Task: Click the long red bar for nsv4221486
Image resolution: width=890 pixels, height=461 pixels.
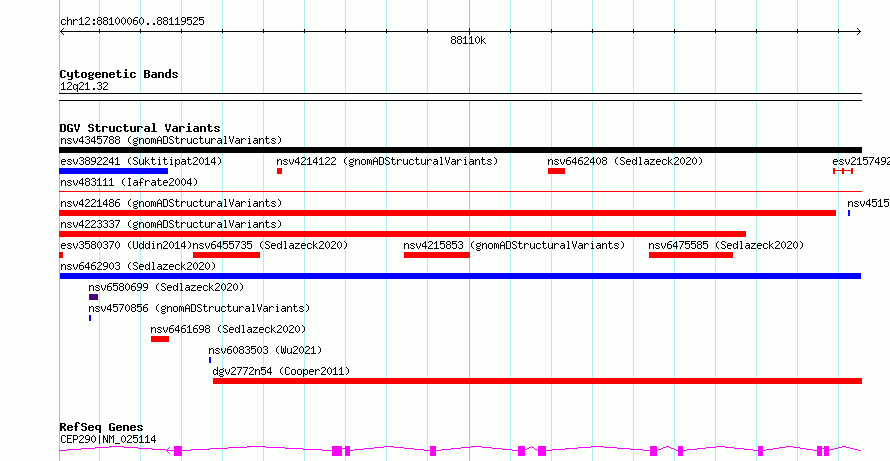Action: tap(447, 213)
